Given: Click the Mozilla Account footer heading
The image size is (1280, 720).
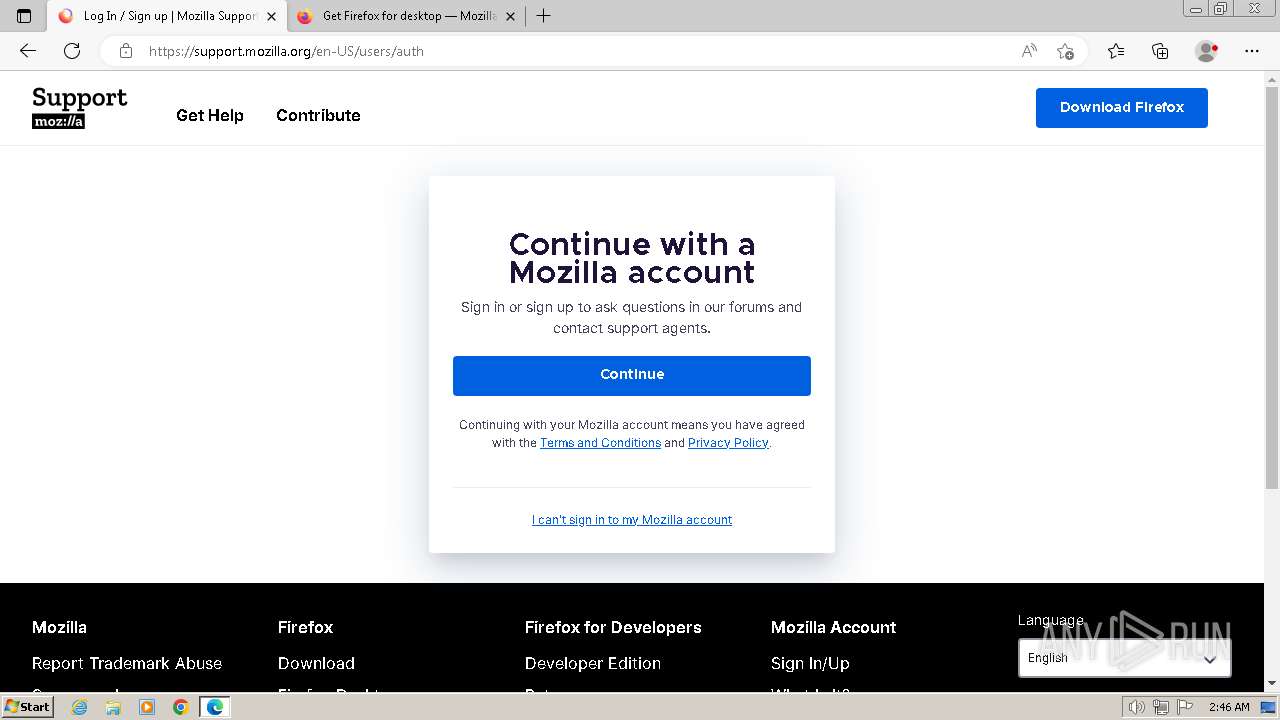Looking at the screenshot, I should pos(834,627).
